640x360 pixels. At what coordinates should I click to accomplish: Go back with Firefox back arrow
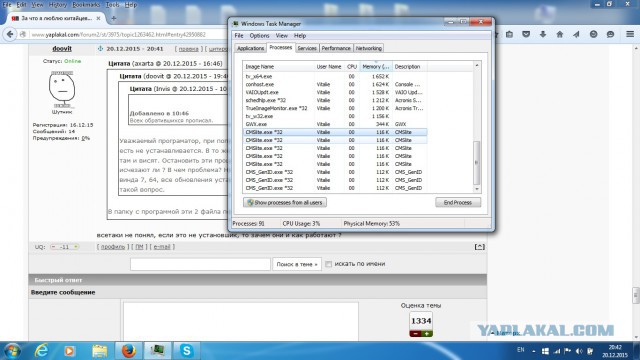[10, 35]
